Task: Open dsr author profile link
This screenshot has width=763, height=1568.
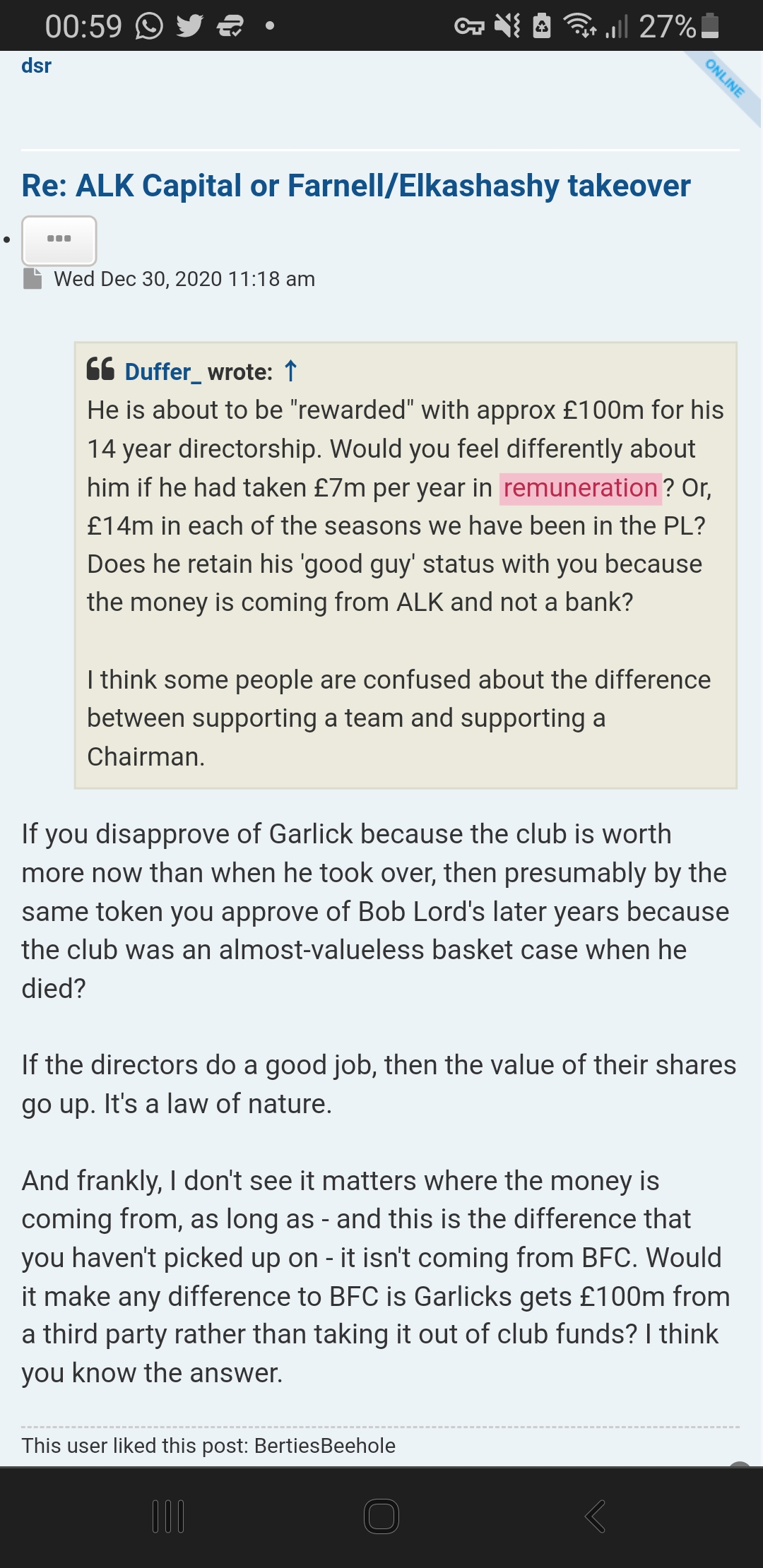Action: pos(37,66)
